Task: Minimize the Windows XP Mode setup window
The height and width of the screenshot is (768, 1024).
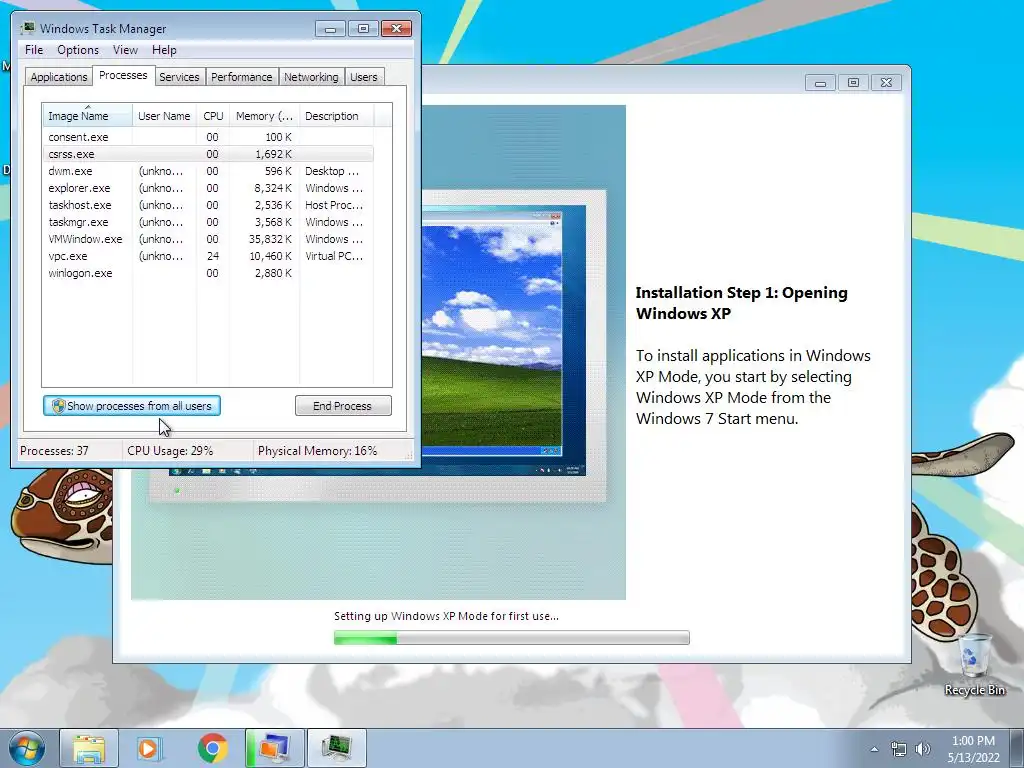Action: point(820,83)
